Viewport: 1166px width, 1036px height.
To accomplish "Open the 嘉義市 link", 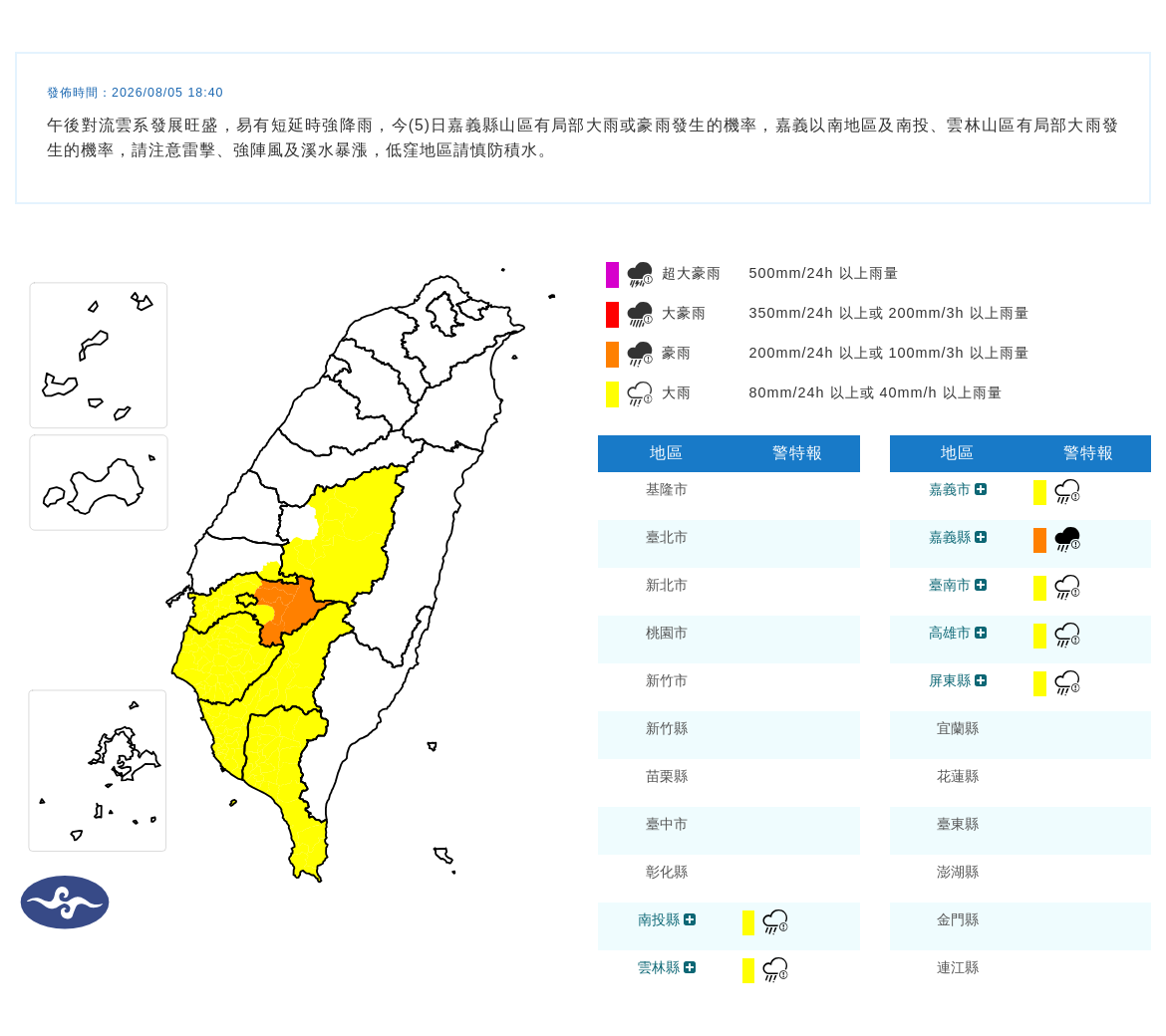I will click(x=950, y=490).
